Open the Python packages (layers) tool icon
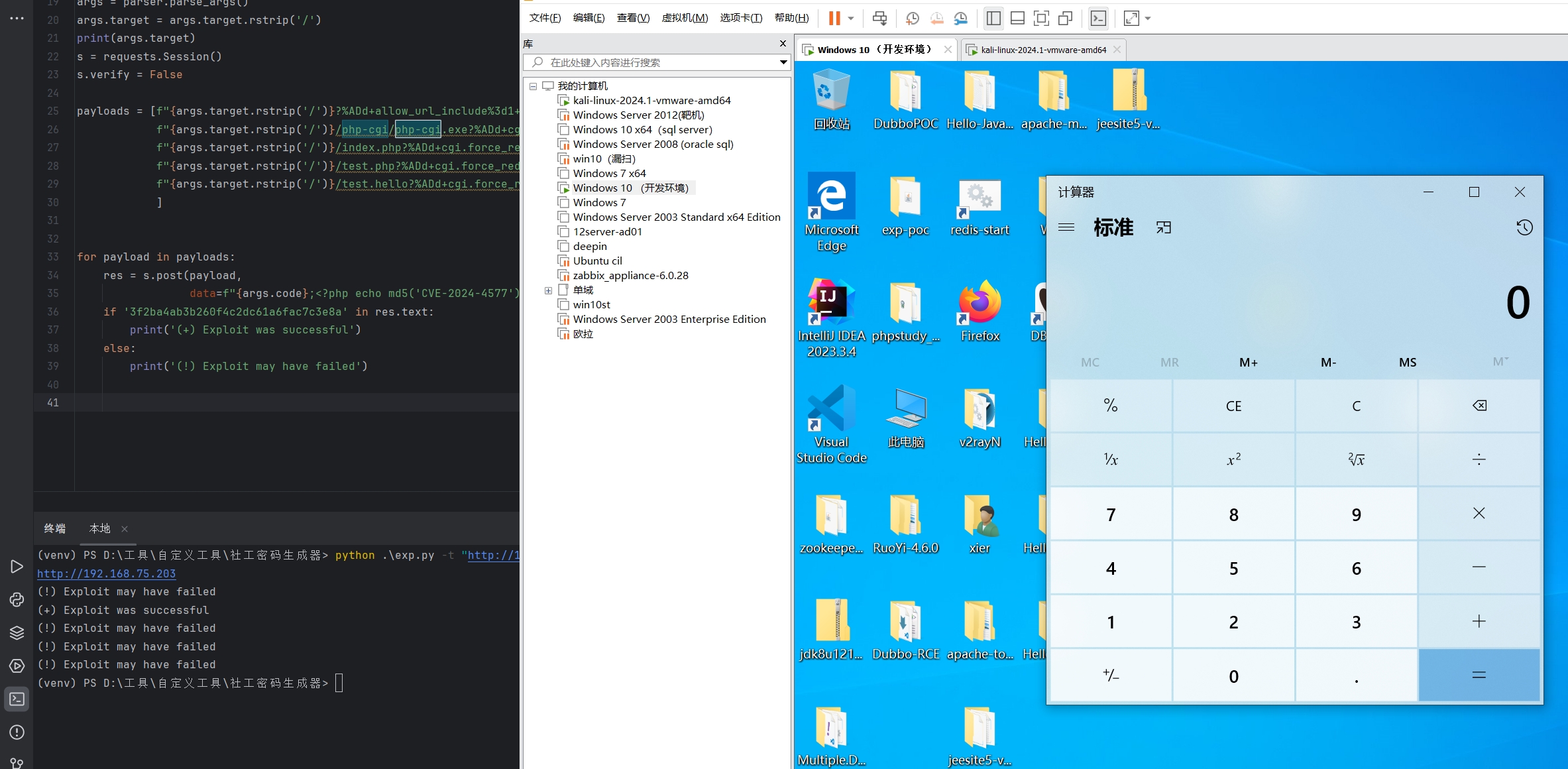The width and height of the screenshot is (1568, 769). (17, 633)
